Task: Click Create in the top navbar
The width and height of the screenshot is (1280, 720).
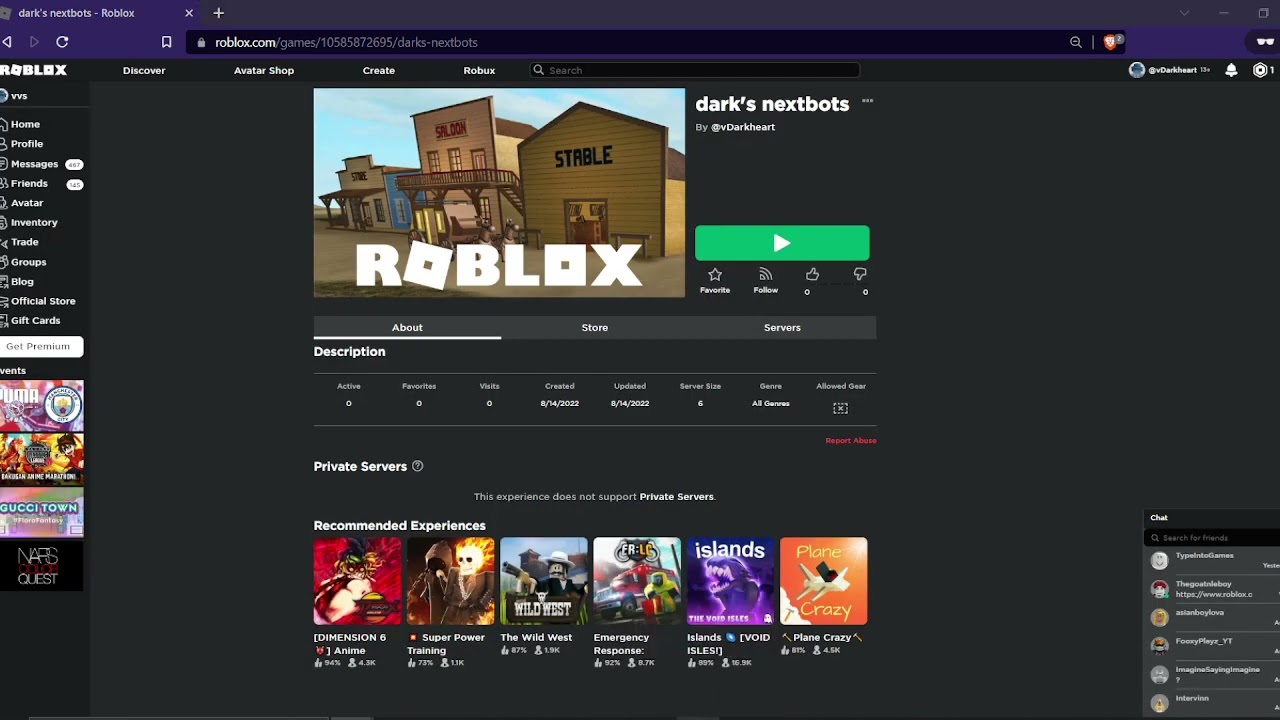Action: pos(379,70)
